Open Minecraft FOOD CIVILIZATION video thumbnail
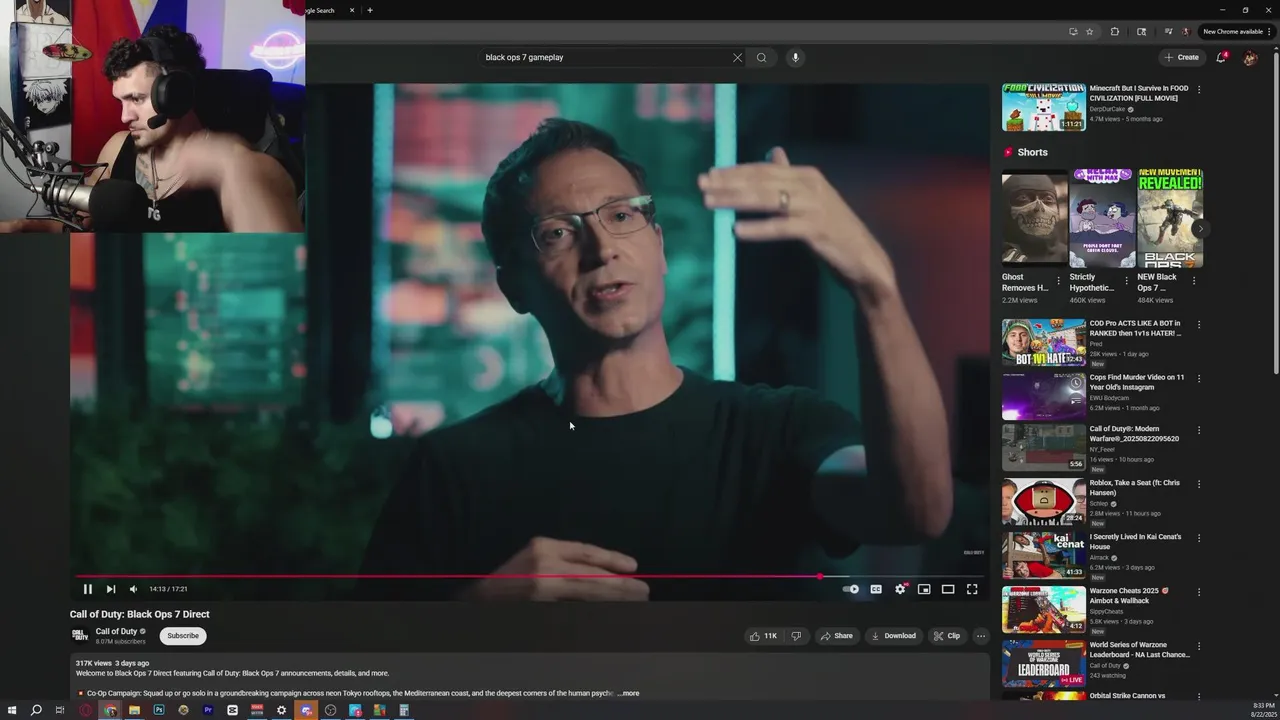The width and height of the screenshot is (1280, 720). pos(1044,107)
